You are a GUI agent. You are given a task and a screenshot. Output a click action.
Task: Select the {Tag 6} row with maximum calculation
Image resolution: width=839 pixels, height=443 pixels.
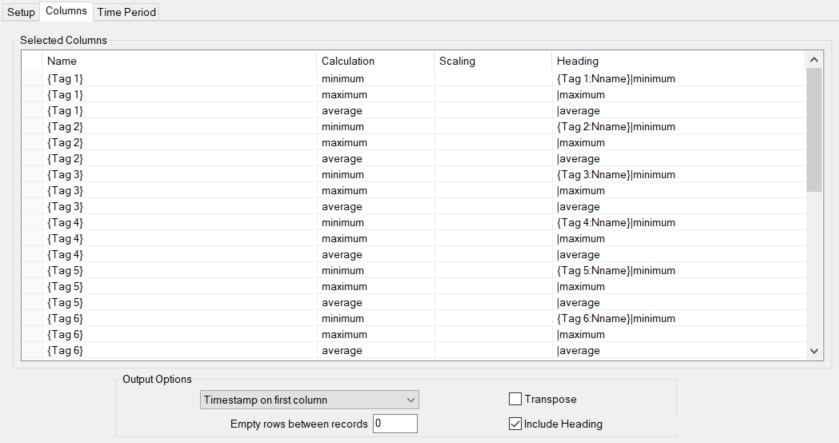click(x=414, y=335)
